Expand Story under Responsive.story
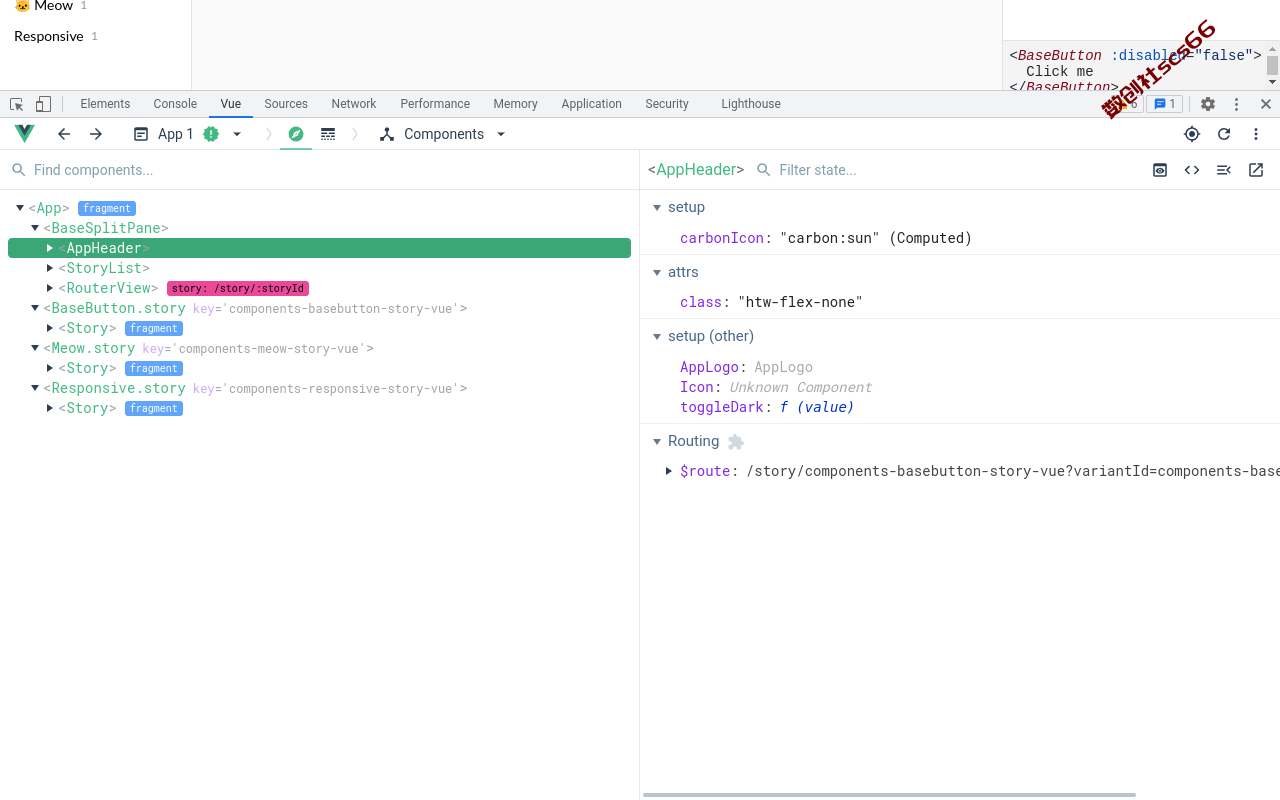Viewport: 1280px width, 800px height. [50, 408]
